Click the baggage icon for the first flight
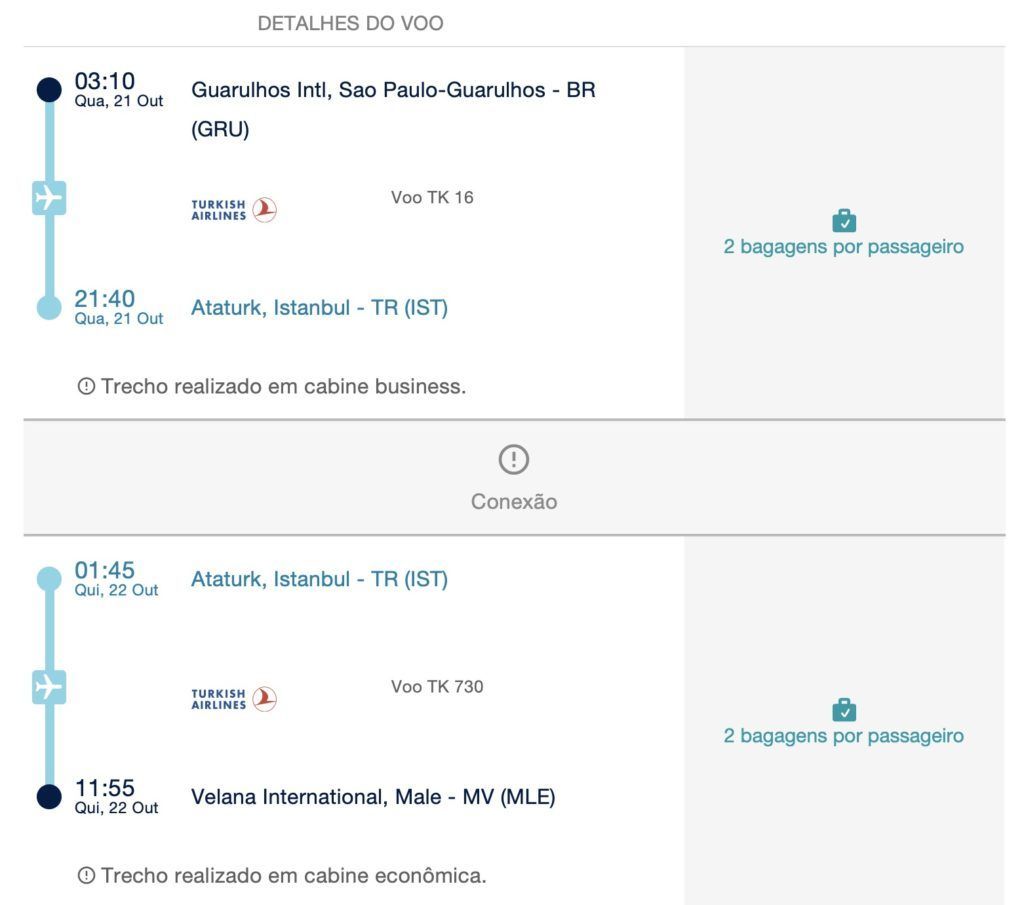 (x=844, y=221)
